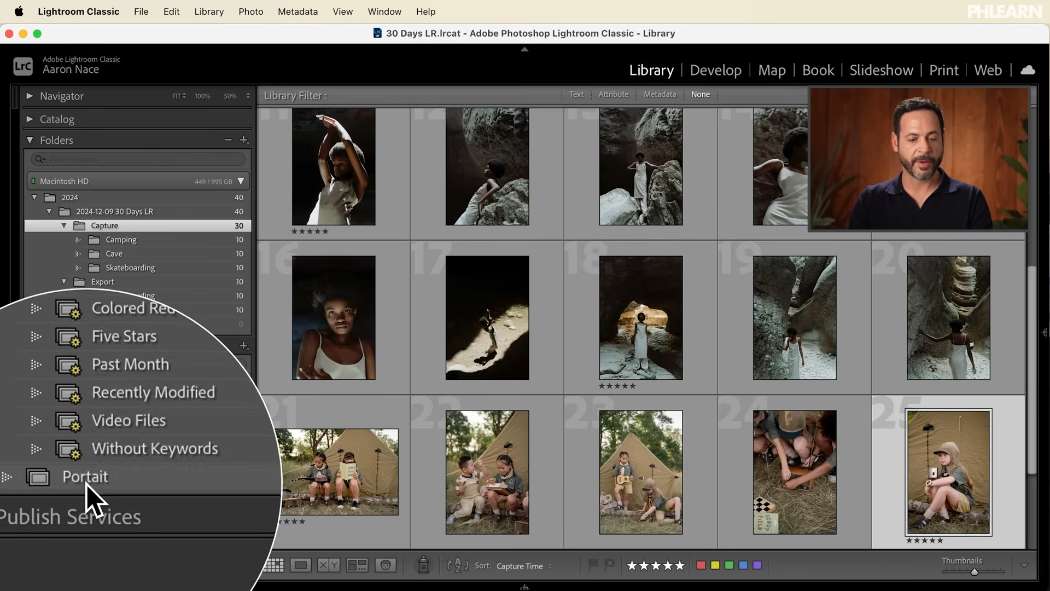
Task: Click the Export folder icon
Action: click(x=79, y=282)
